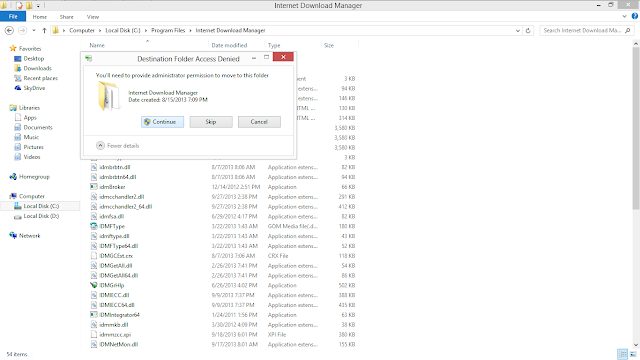This screenshot has width=640, height=360.
Task: Select the IDMGetAll.dll file
Action: (116, 265)
